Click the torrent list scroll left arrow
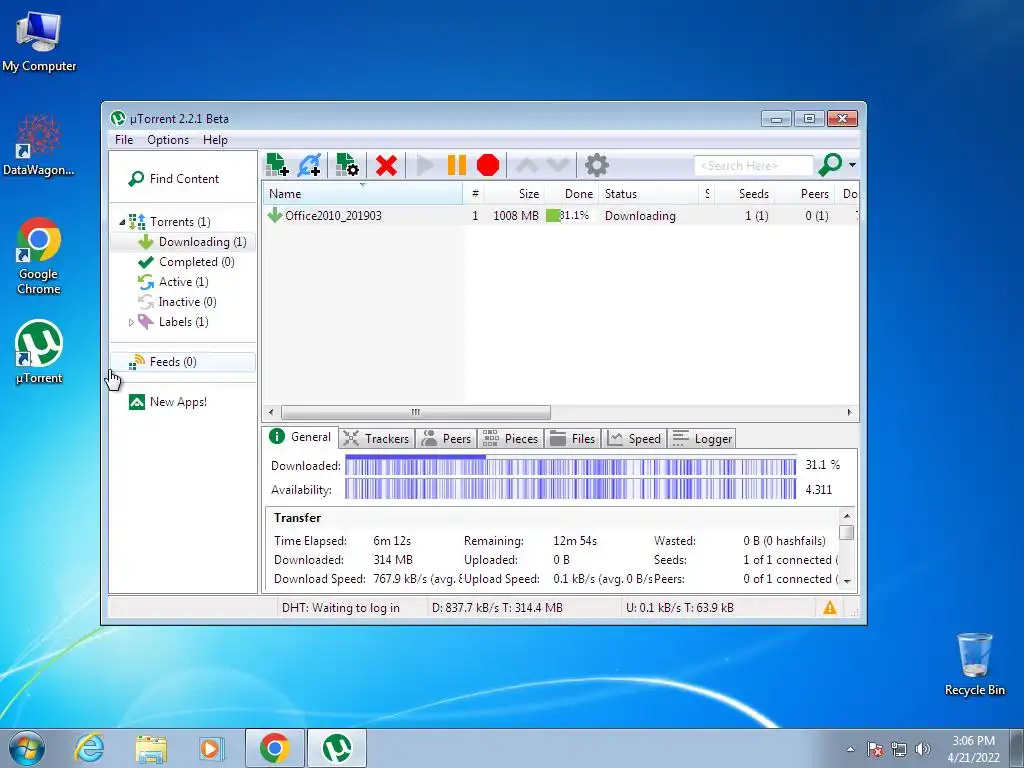This screenshot has width=1024, height=768. (271, 412)
